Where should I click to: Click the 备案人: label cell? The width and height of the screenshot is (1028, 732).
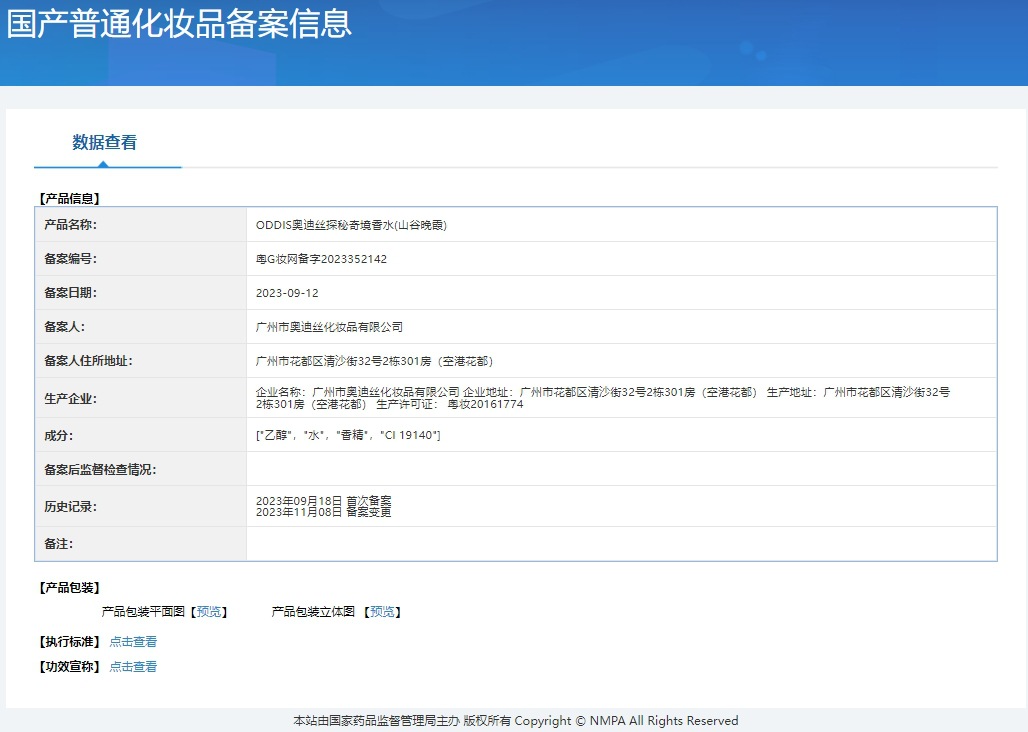point(140,327)
